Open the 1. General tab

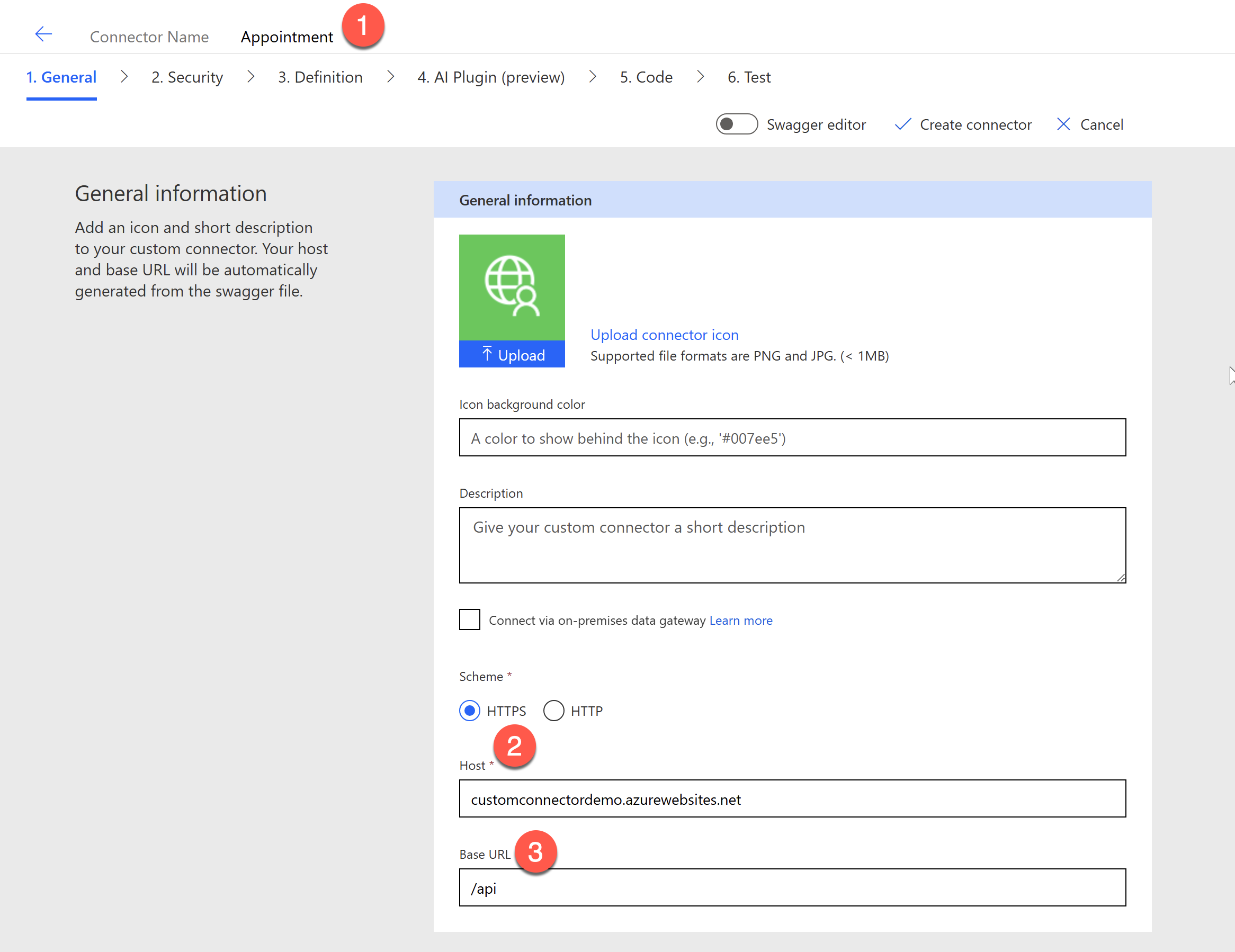61,77
